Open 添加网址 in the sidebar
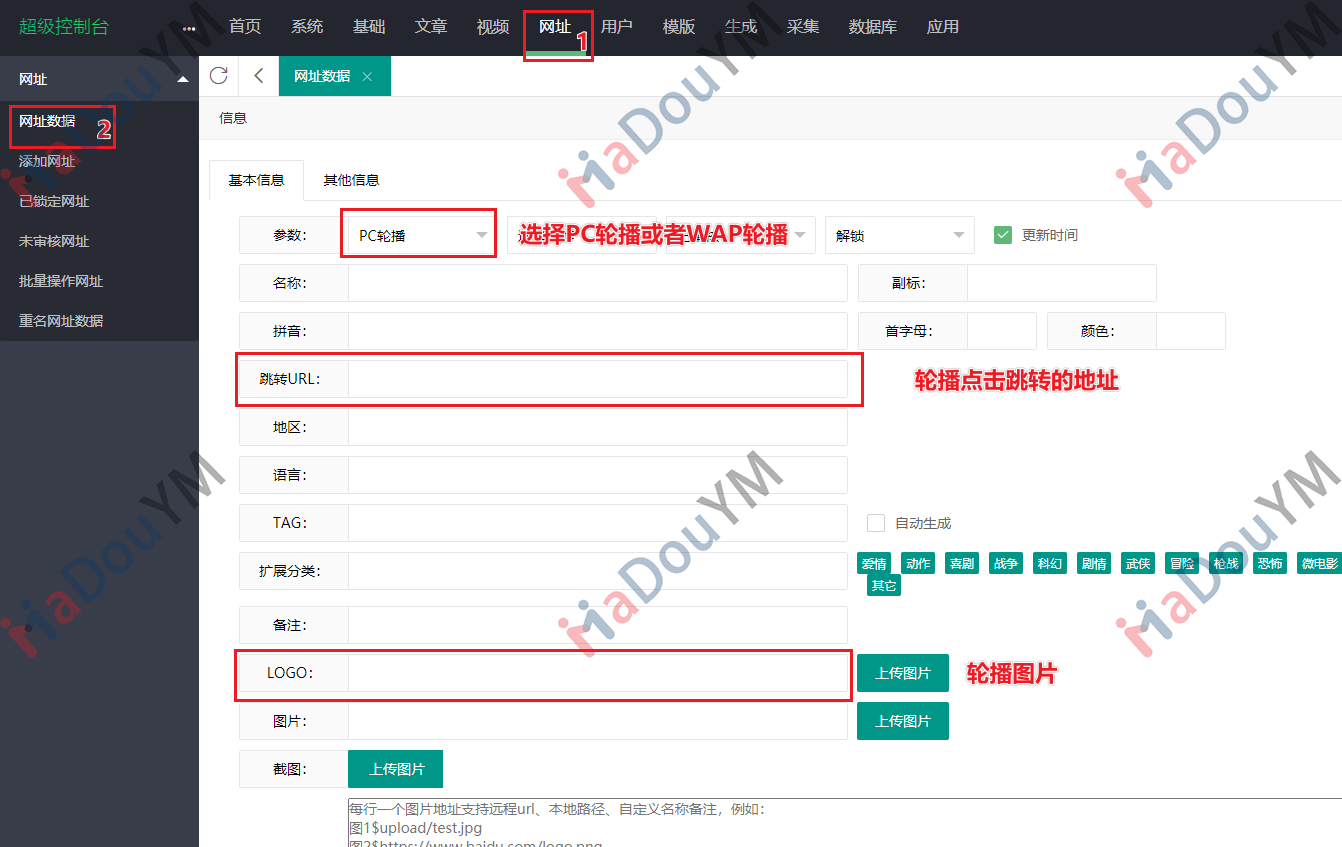This screenshot has height=847, width=1342. [x=47, y=161]
